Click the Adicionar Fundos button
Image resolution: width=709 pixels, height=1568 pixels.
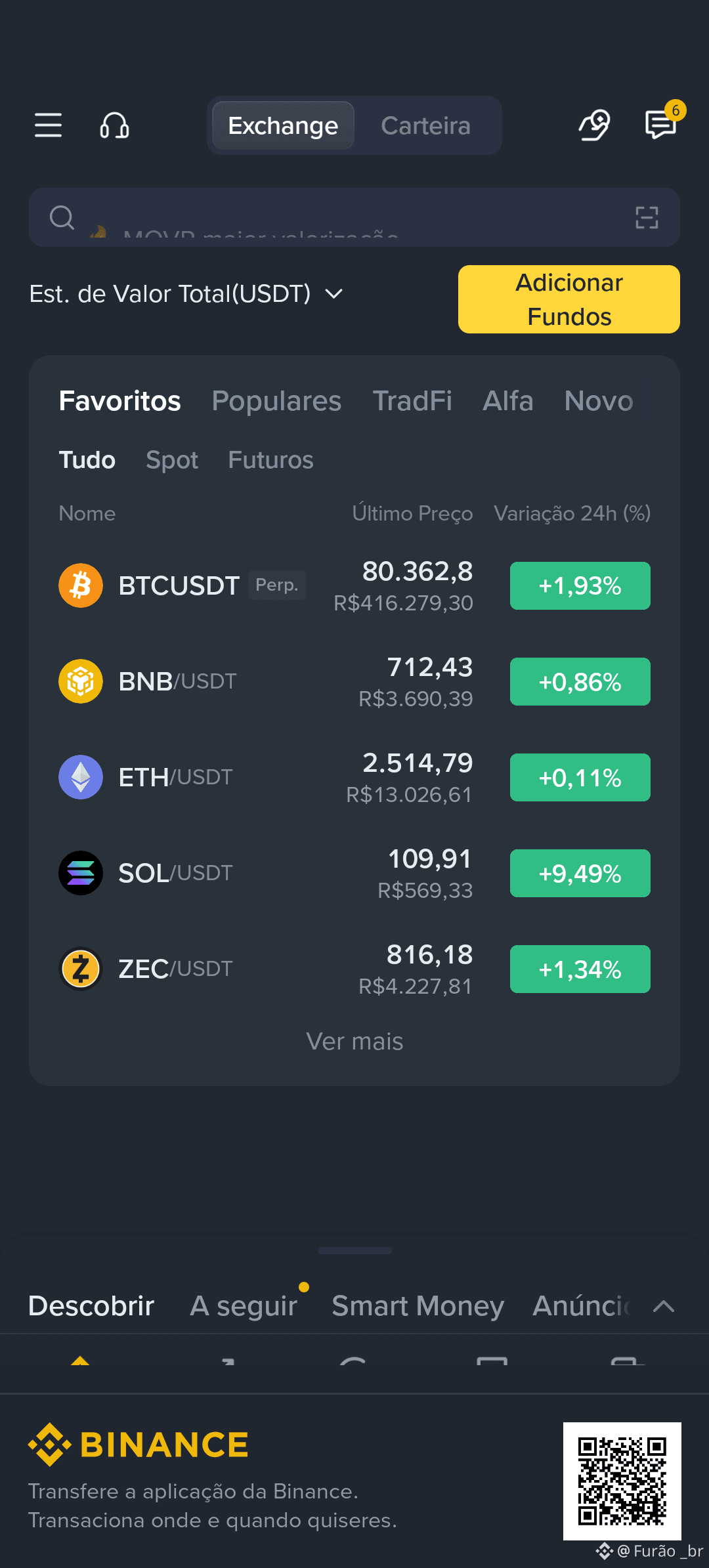click(569, 299)
